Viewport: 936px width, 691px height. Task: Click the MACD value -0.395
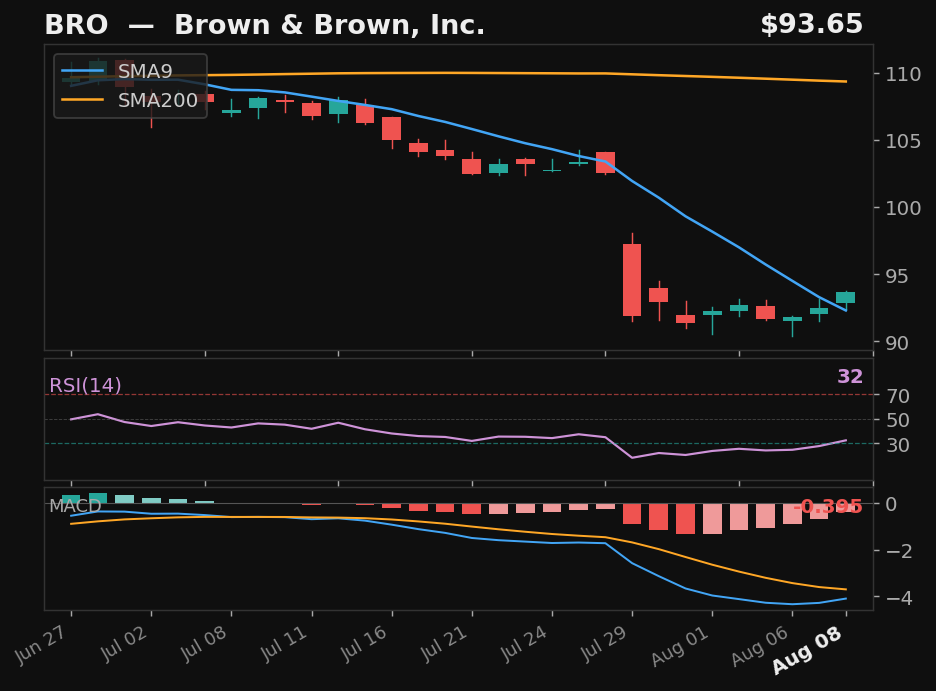coord(828,507)
